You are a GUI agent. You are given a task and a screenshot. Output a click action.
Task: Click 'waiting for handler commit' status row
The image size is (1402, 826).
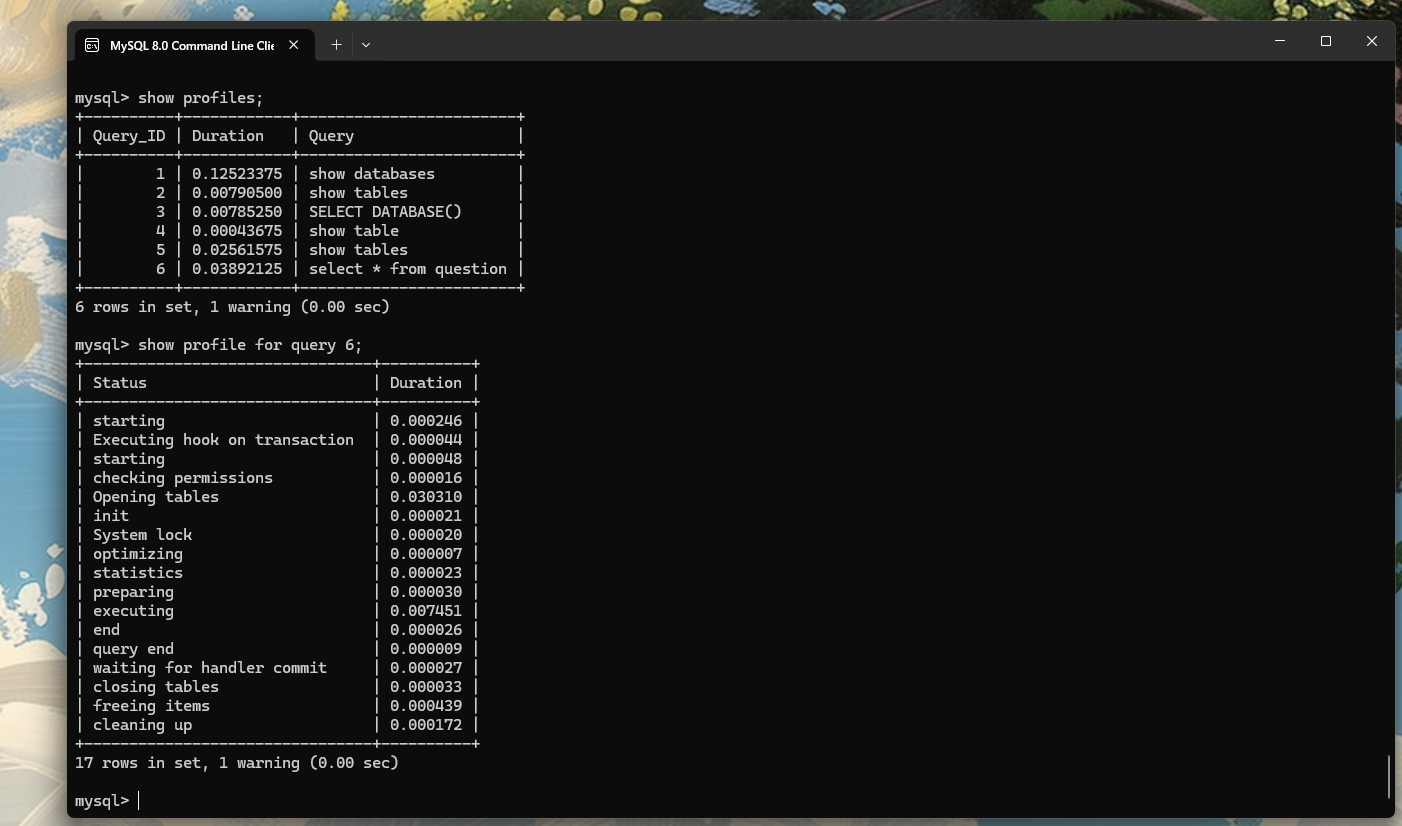click(210, 668)
